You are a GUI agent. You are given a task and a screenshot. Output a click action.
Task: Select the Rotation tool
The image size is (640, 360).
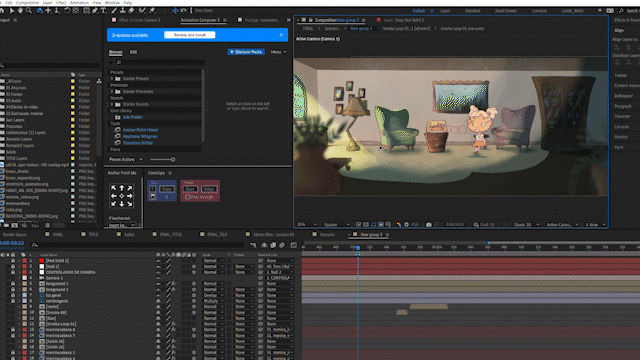(x=67, y=11)
